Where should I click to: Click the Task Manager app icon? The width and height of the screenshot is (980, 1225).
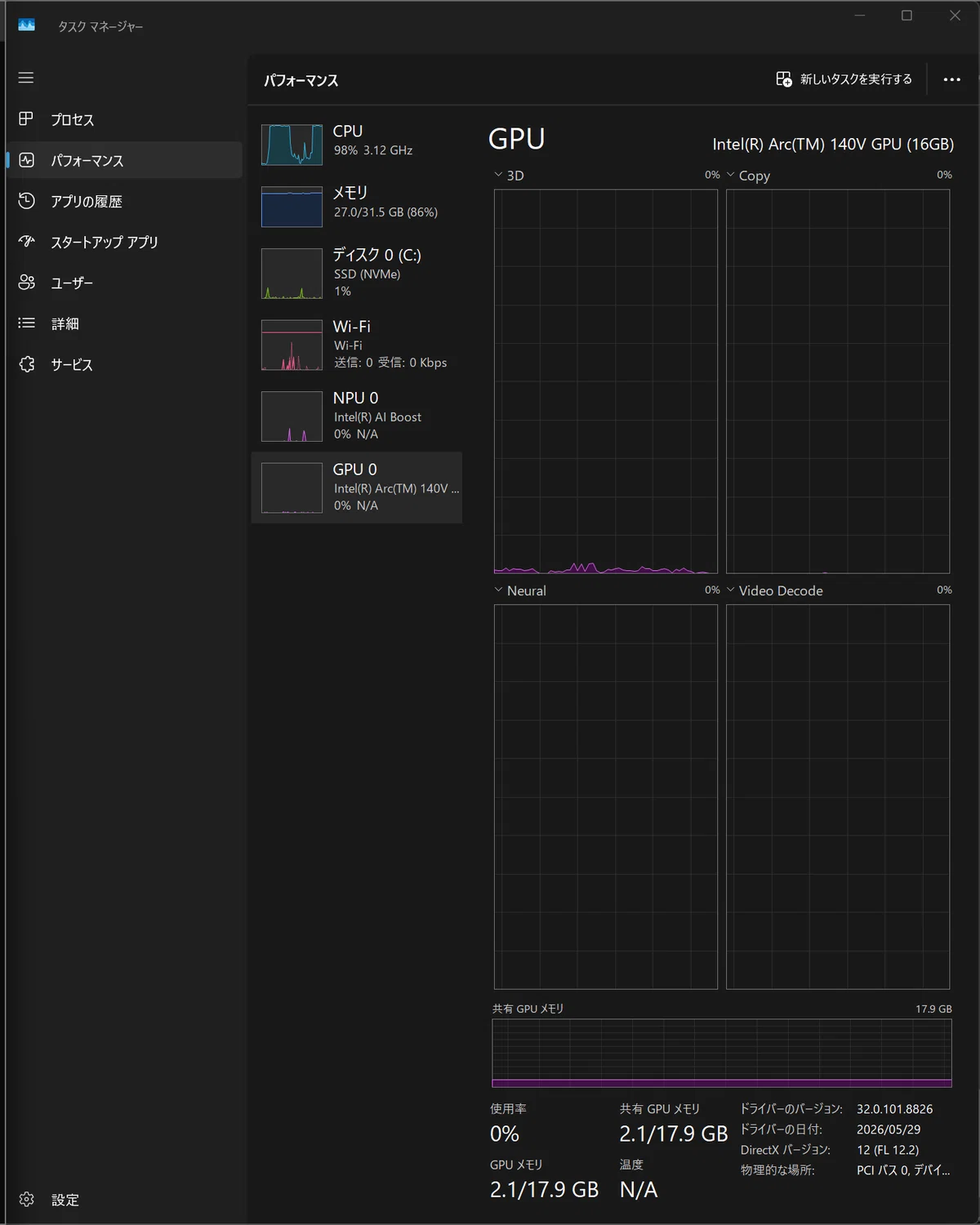26,25
